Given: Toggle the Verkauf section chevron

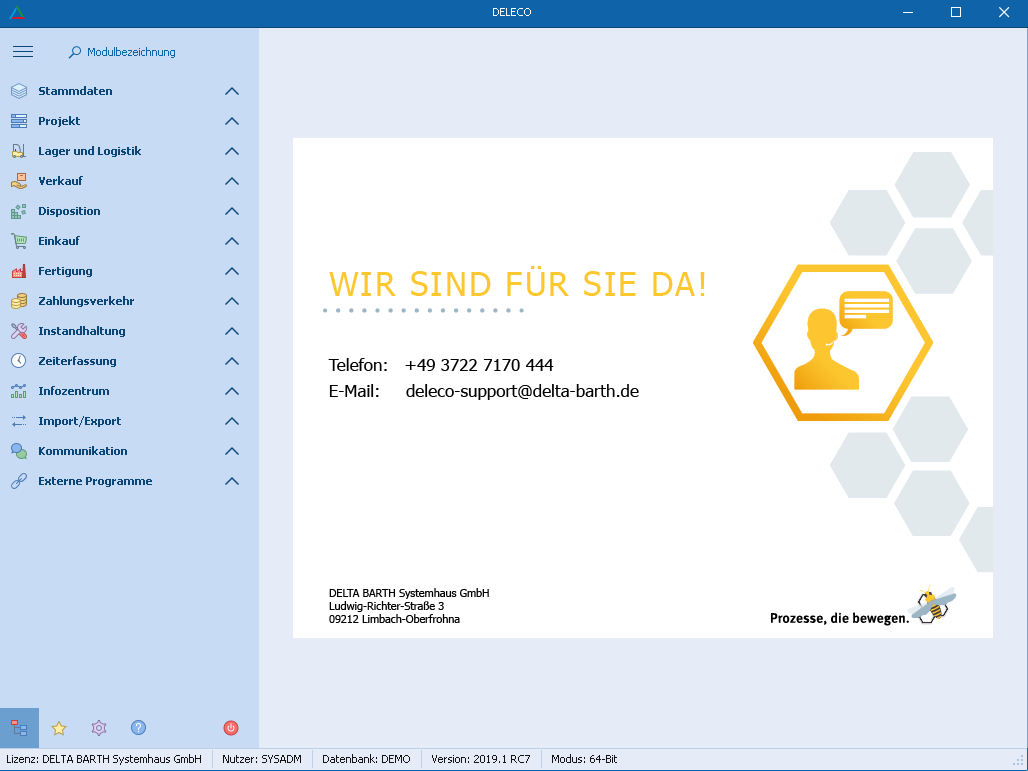Looking at the screenshot, I should pos(232,181).
